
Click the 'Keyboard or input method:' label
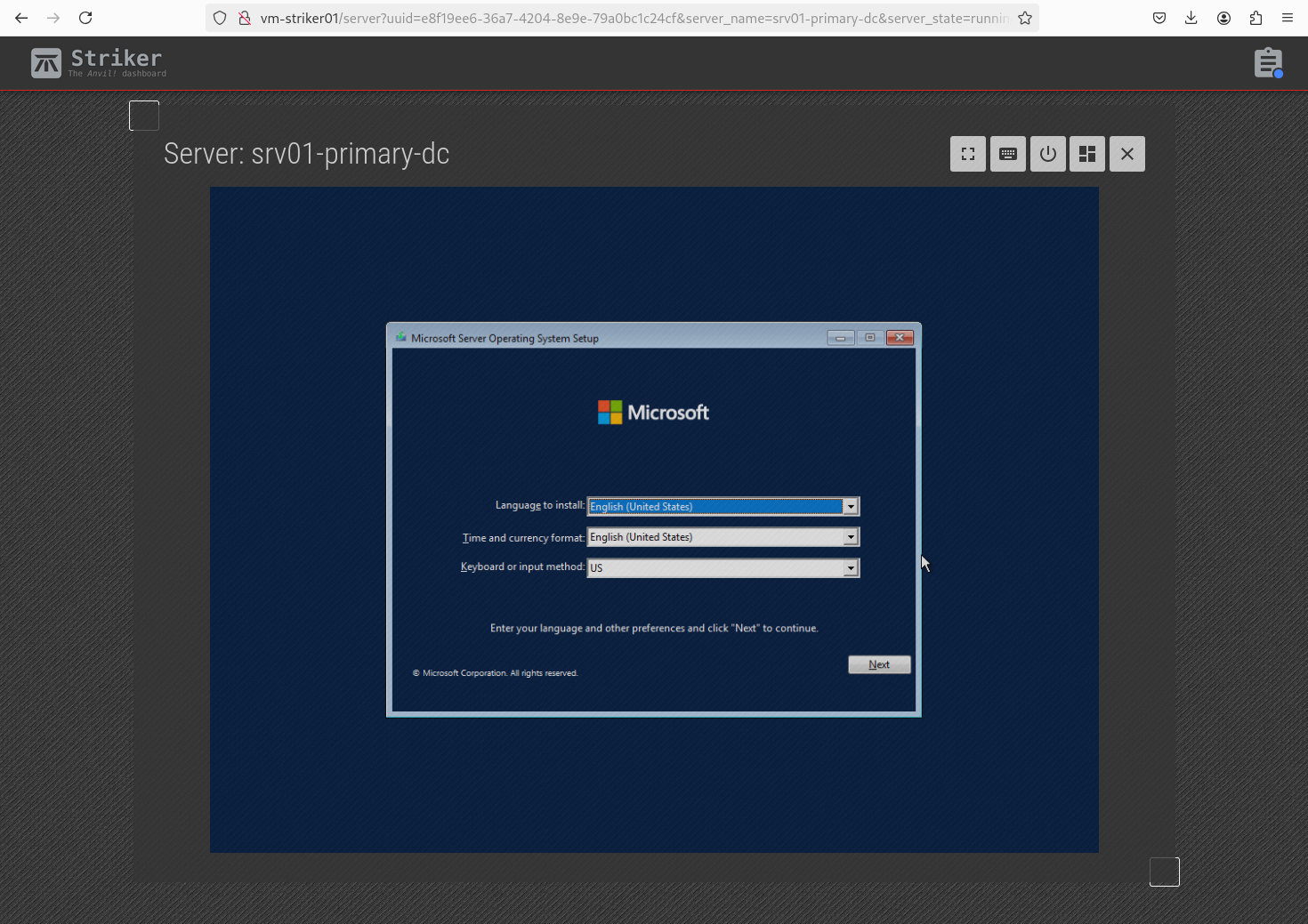(522, 566)
